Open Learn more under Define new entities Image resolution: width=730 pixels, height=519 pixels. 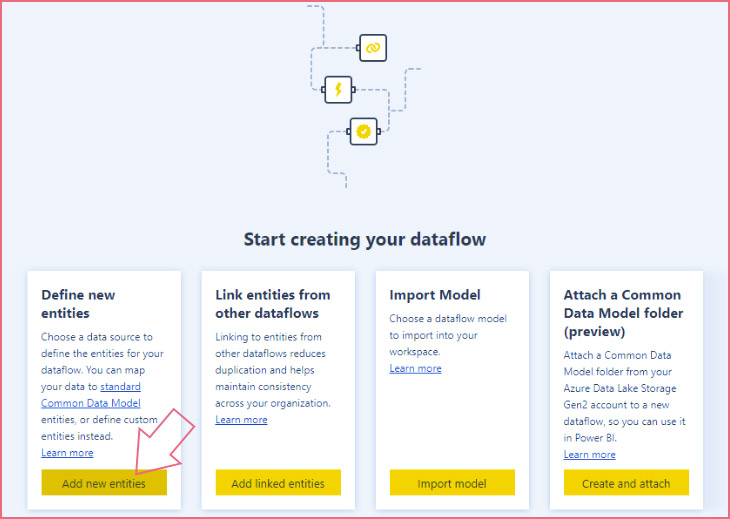(x=67, y=452)
